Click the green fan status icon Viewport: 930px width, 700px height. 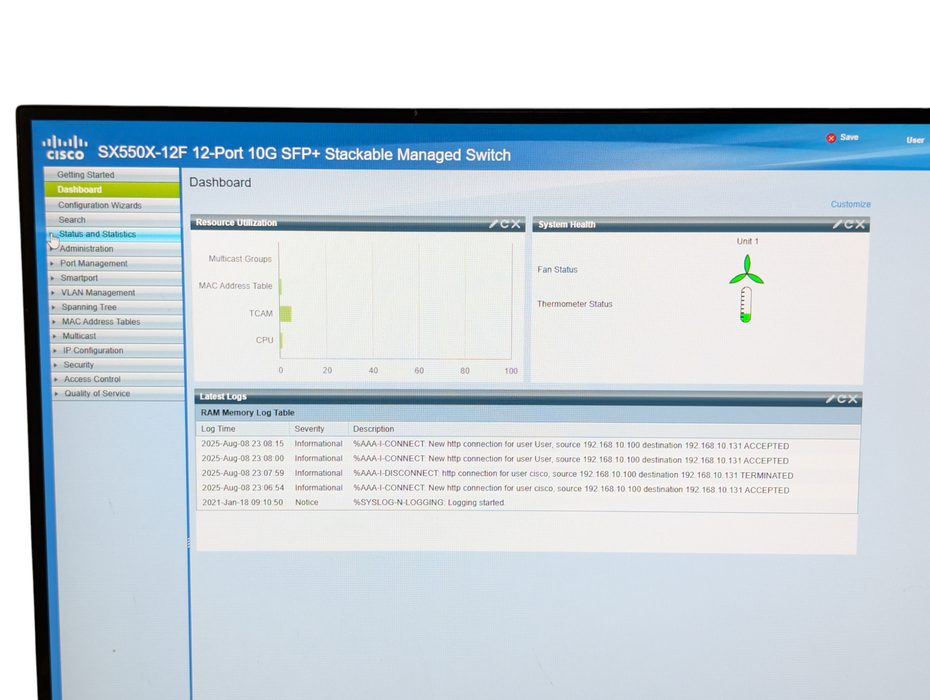click(x=747, y=270)
